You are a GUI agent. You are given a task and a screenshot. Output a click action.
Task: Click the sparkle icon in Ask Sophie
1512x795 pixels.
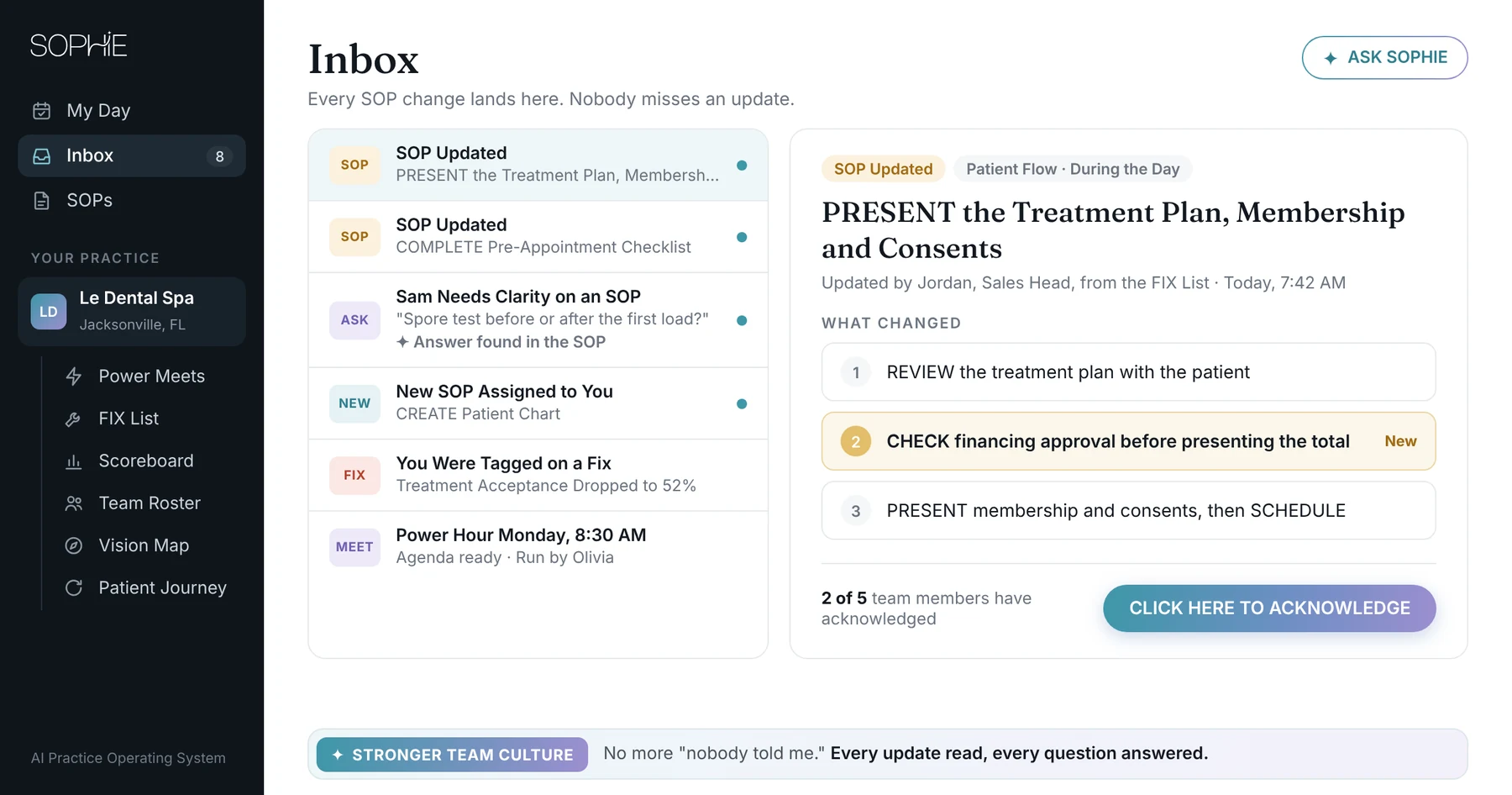tap(1331, 58)
